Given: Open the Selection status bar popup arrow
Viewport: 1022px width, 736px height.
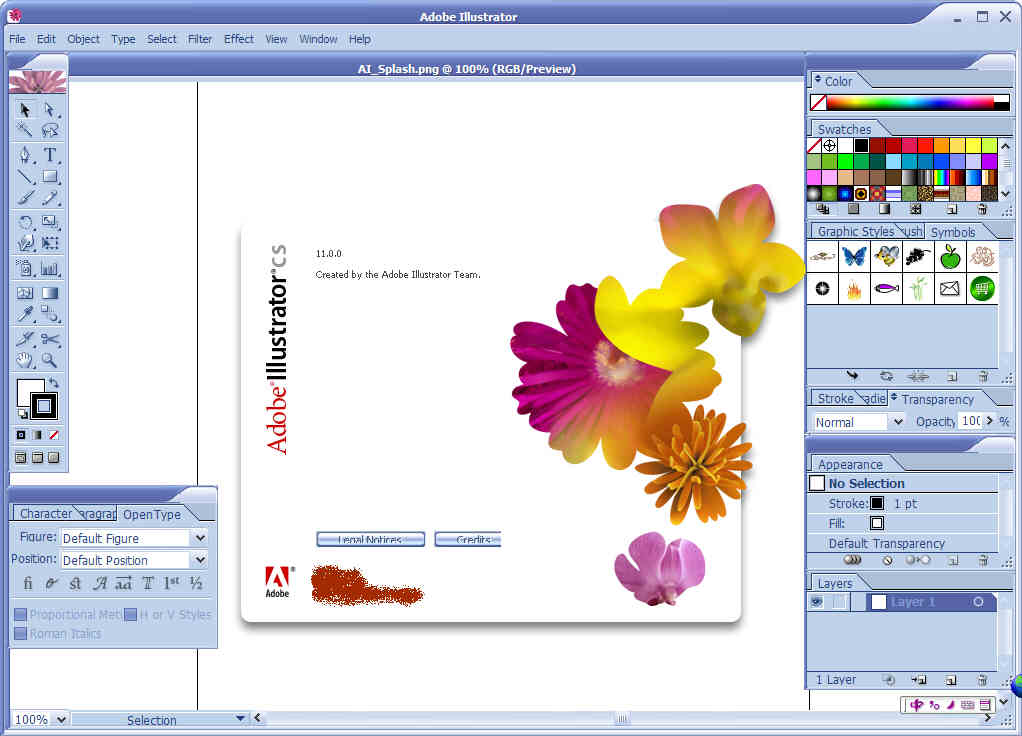Looking at the screenshot, I should (241, 718).
